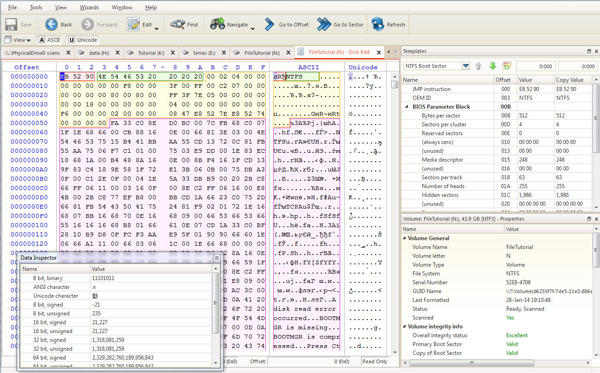Click the second 0:000 field in Templates
600x373 pixels.
tap(578, 66)
